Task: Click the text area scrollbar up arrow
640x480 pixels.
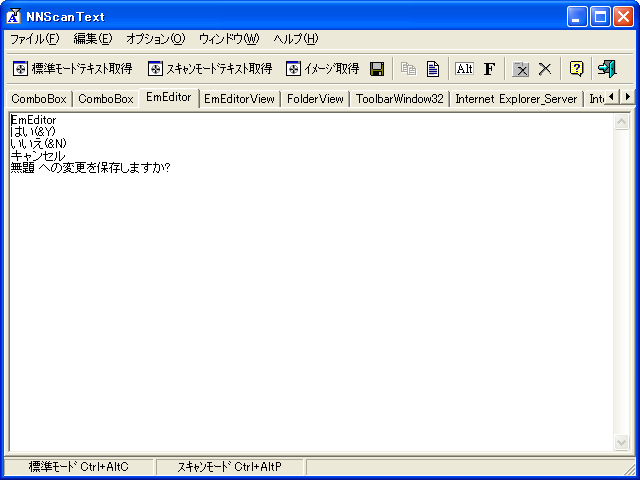Action: tap(621, 122)
